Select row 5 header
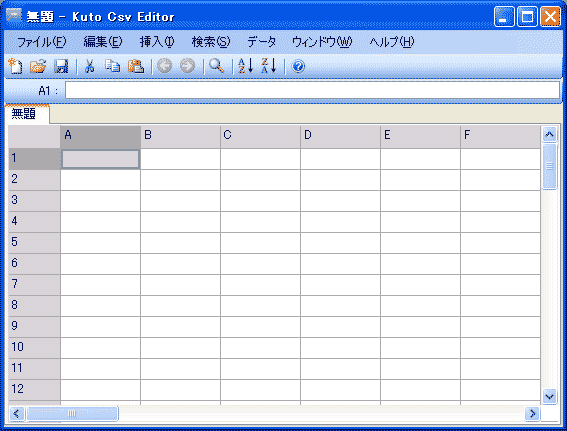 [34, 243]
